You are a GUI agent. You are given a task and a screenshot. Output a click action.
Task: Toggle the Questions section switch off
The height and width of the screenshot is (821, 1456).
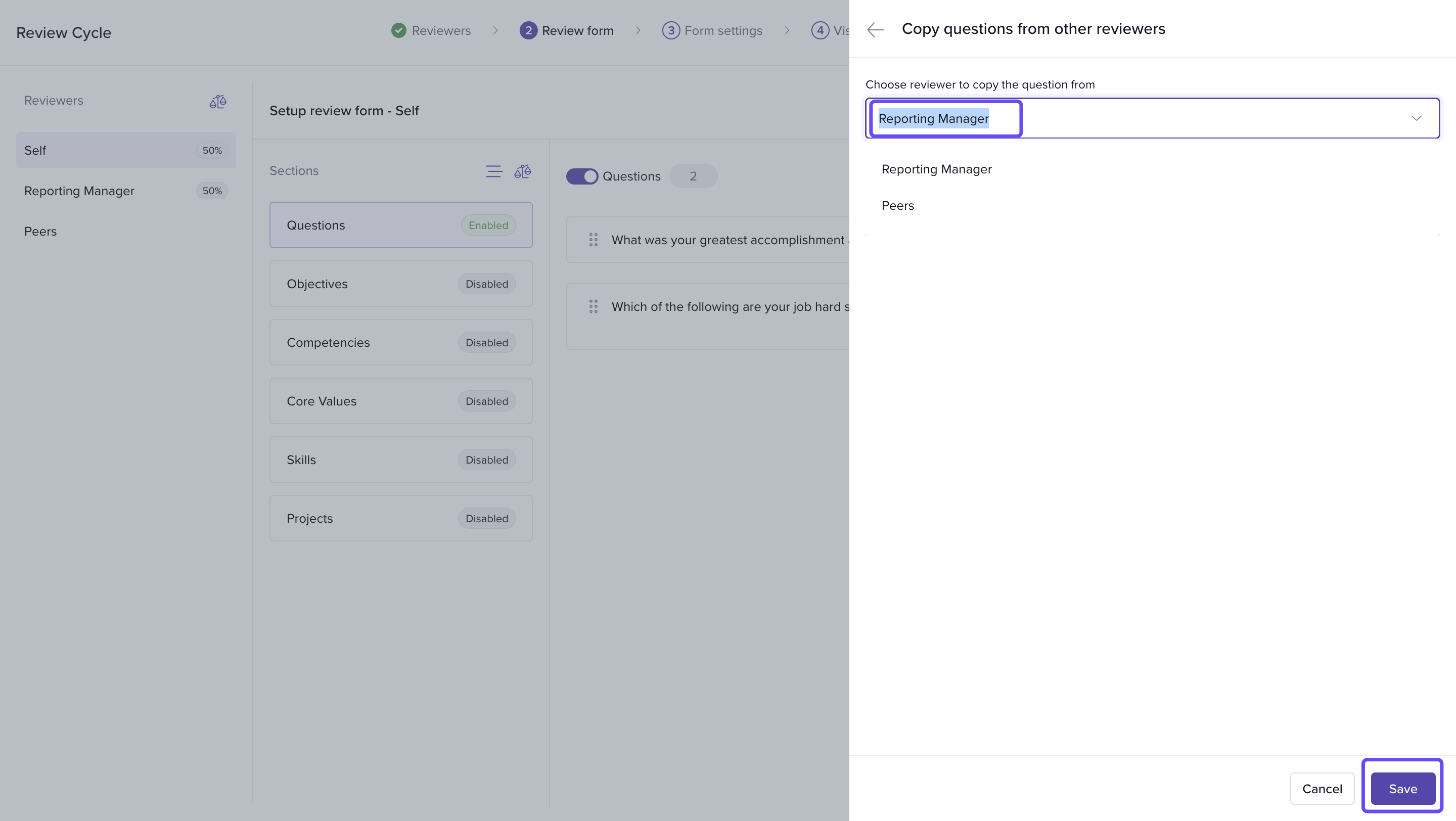coord(581,176)
